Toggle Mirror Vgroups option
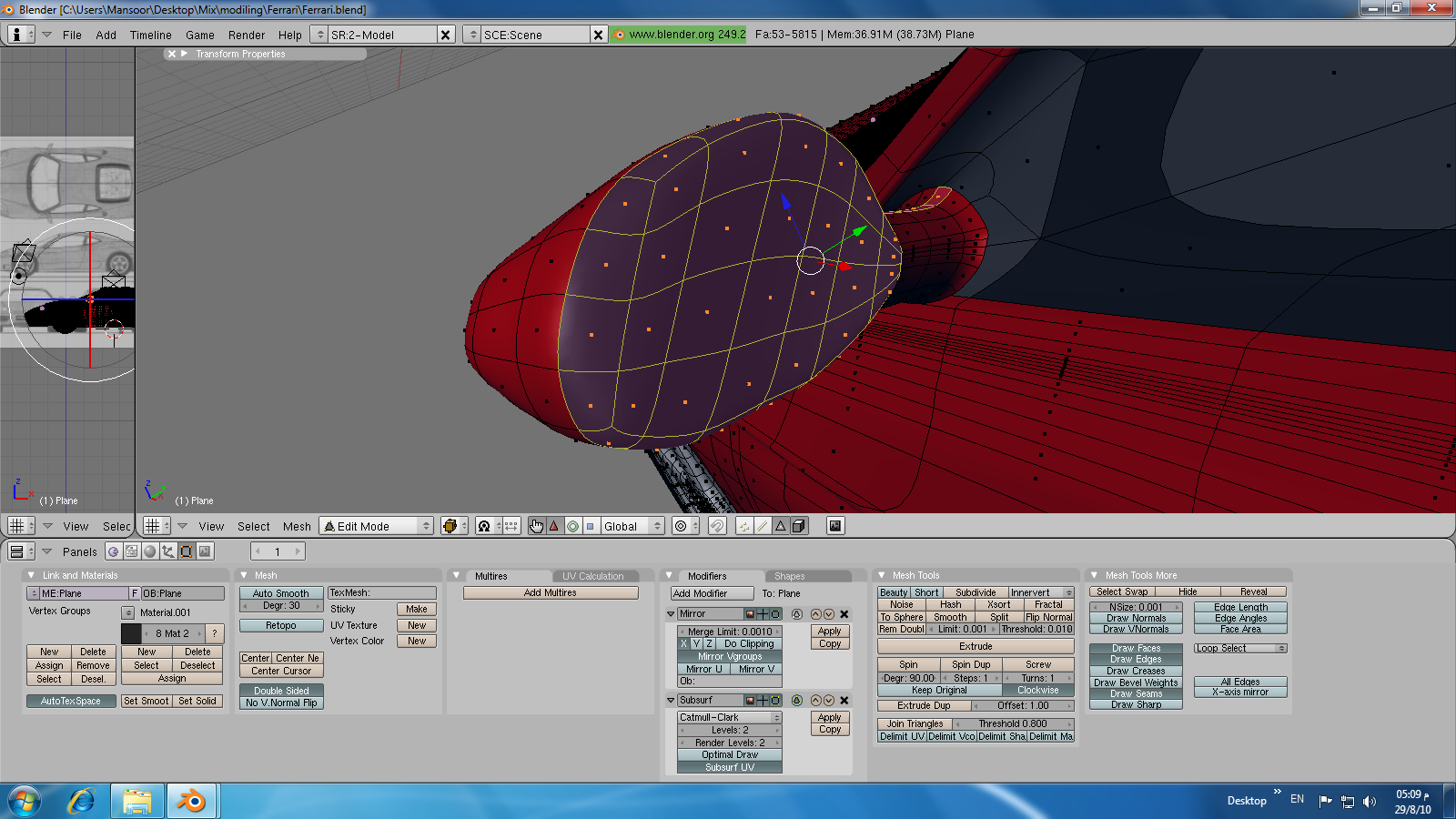 (x=730, y=656)
